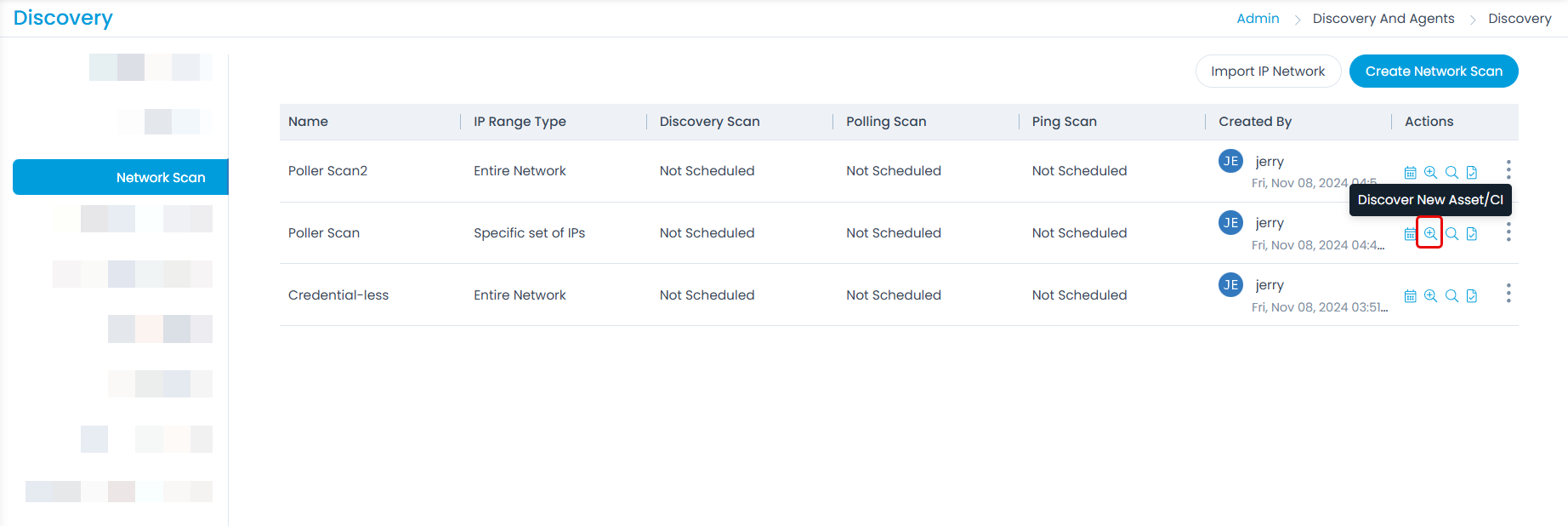
Task: Click the Create Network Scan button
Action: [1434, 71]
